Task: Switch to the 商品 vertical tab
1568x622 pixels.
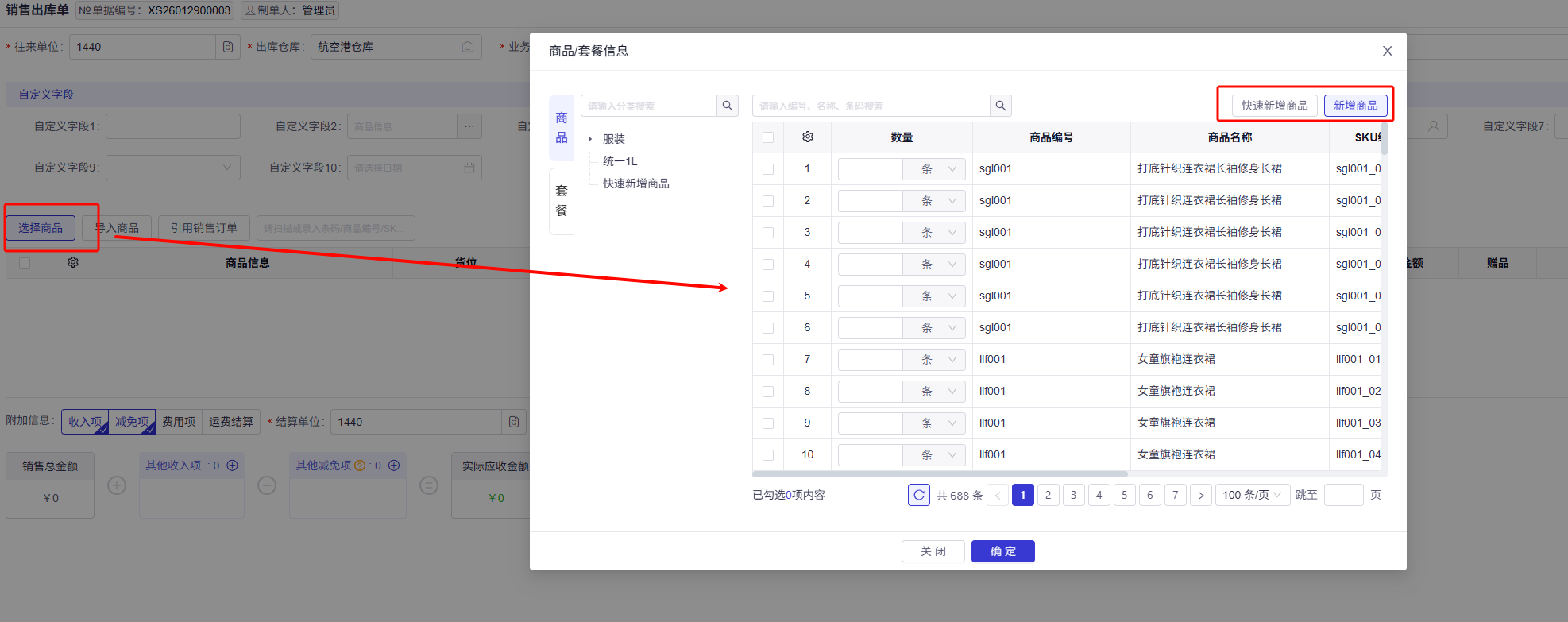Action: point(562,128)
